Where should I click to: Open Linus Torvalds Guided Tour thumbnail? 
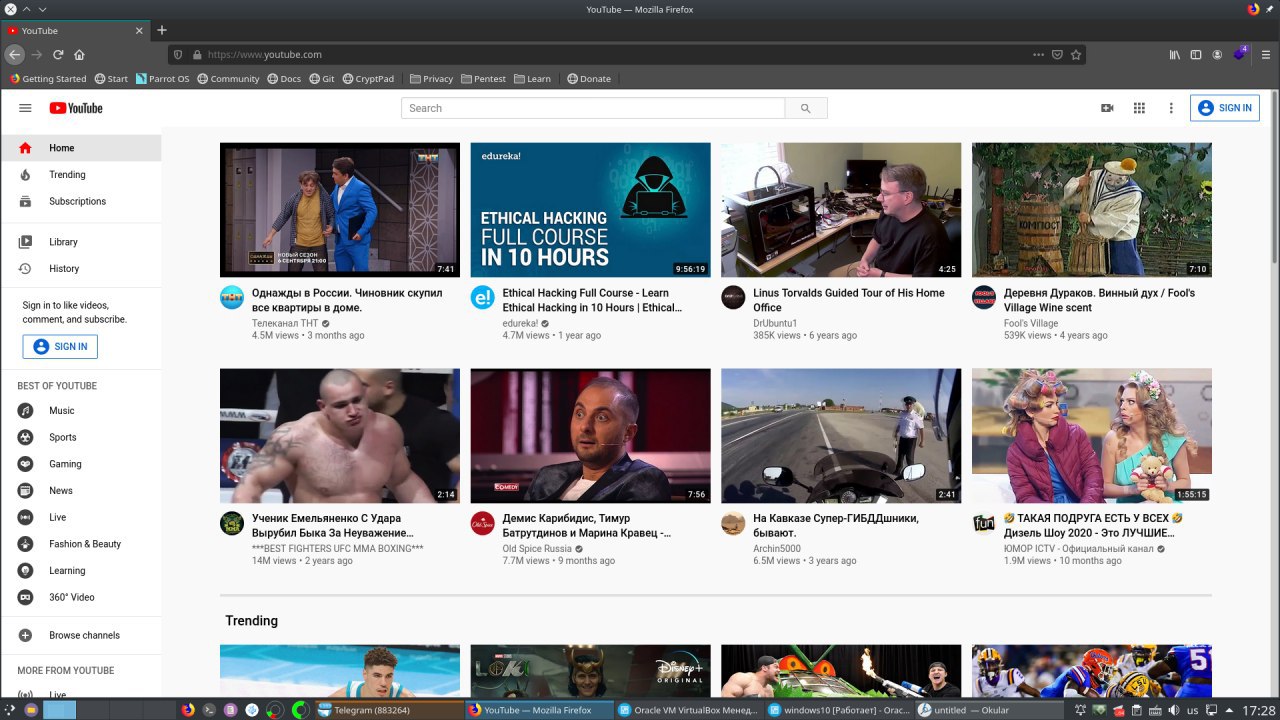[841, 210]
